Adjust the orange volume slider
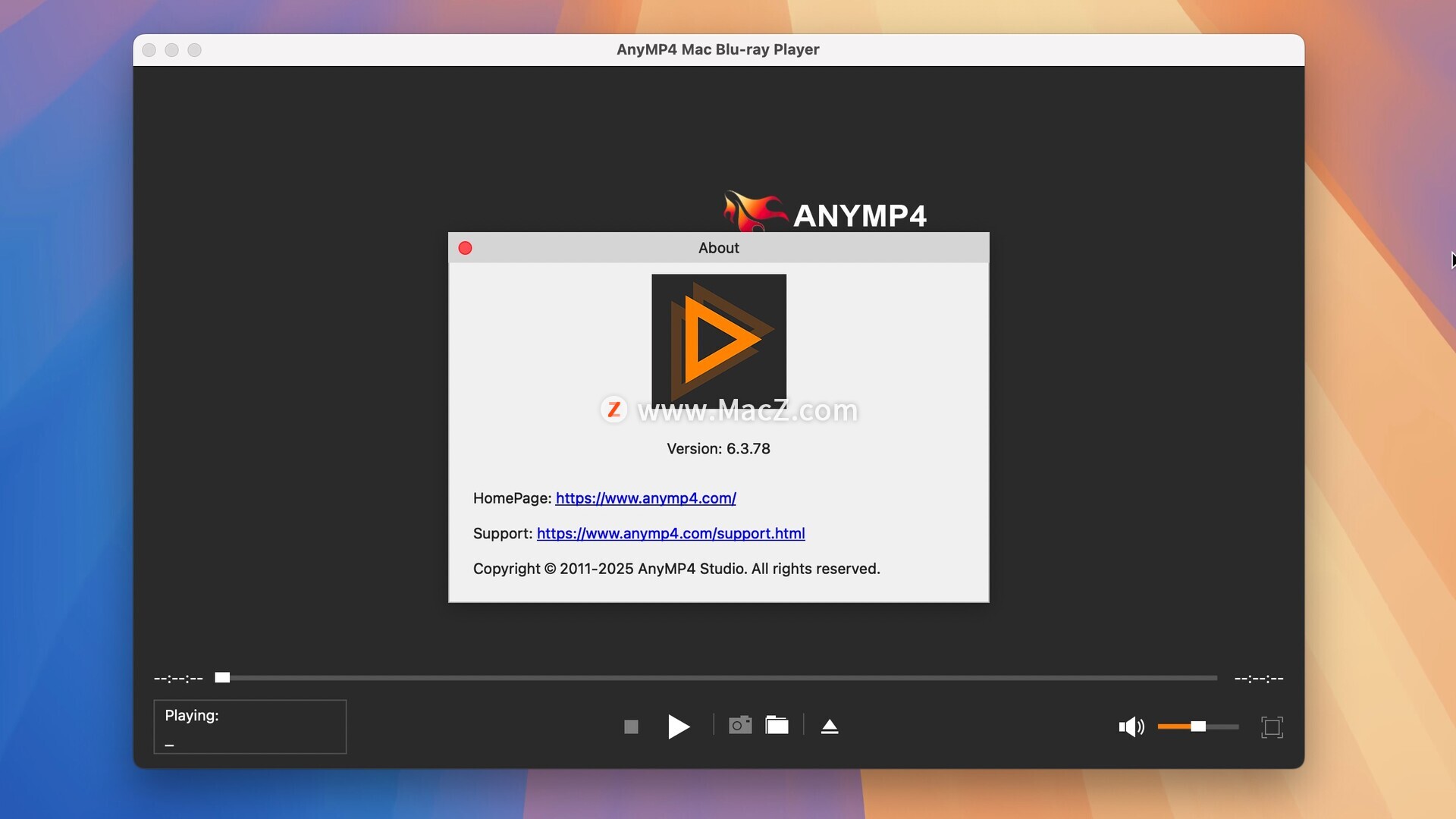The height and width of the screenshot is (819, 1456). 1197,726
